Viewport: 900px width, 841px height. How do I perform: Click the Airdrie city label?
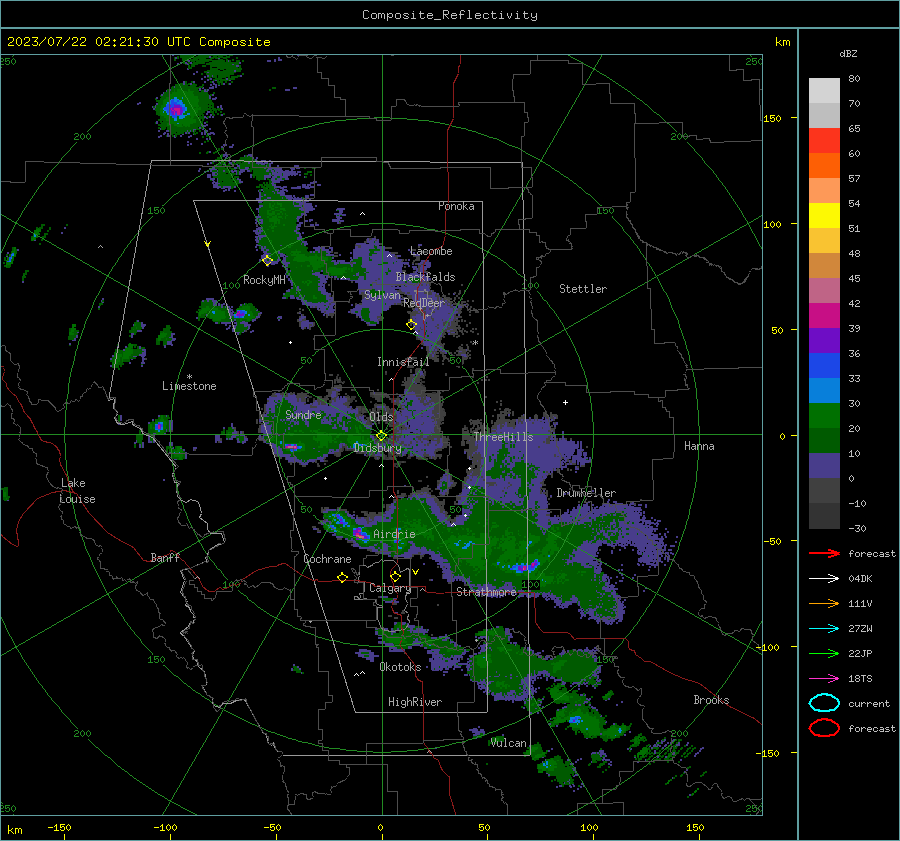394,534
